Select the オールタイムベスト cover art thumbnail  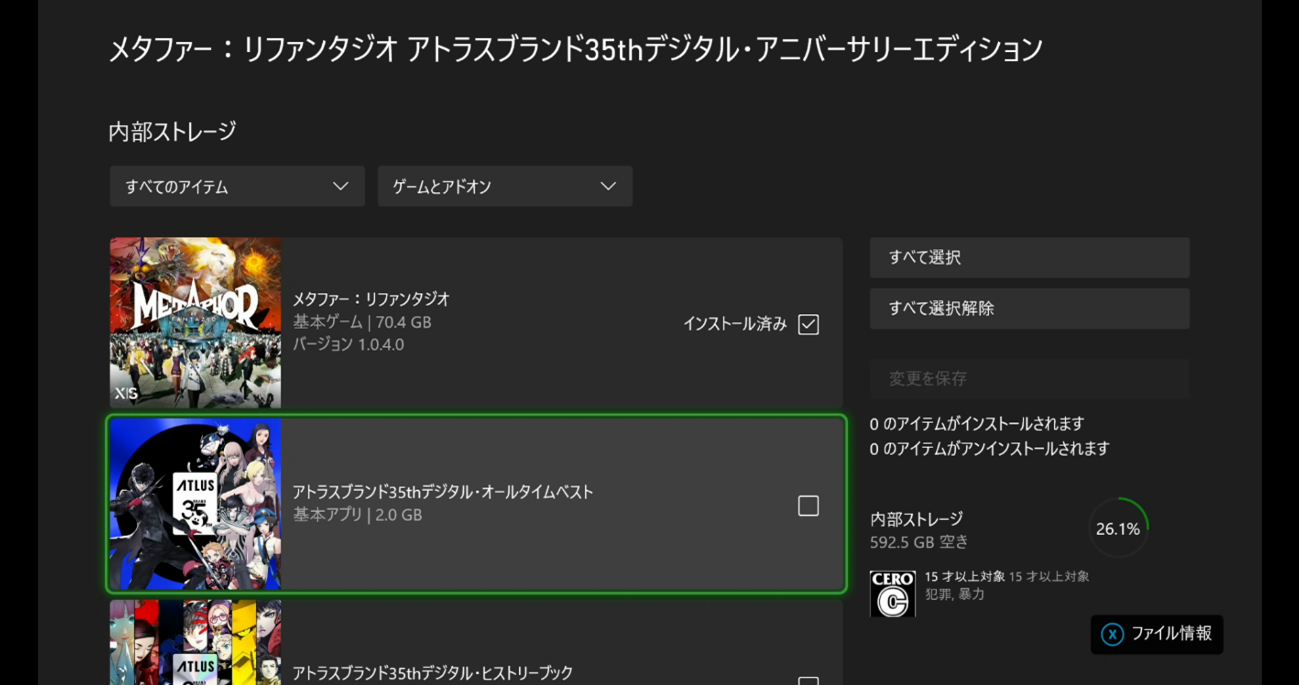point(195,504)
